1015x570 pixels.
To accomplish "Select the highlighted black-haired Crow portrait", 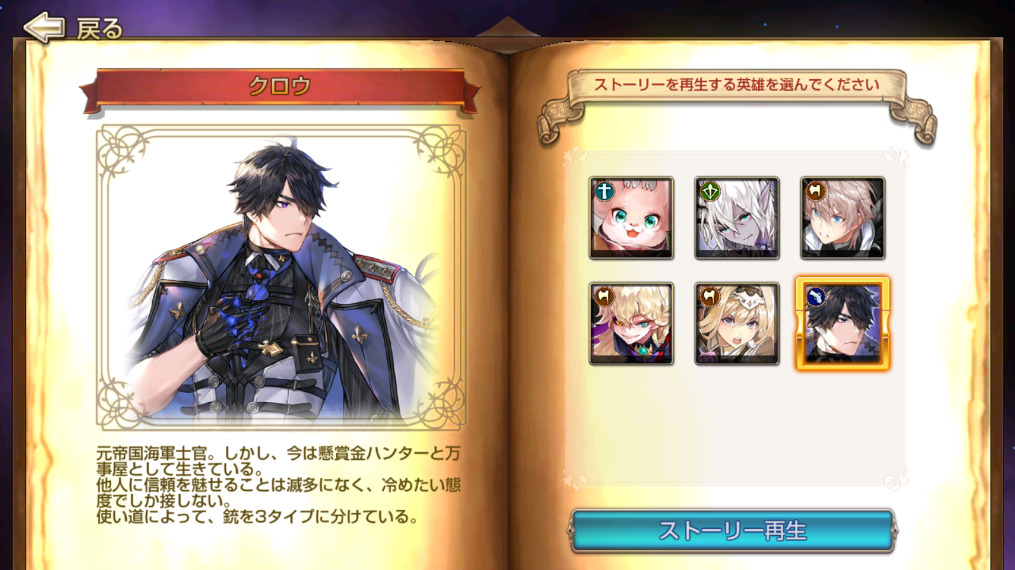I will [x=842, y=323].
